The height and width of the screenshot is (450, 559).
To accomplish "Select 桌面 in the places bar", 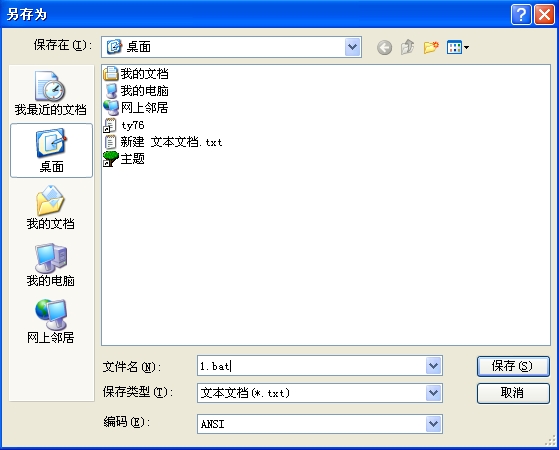I will (51, 150).
